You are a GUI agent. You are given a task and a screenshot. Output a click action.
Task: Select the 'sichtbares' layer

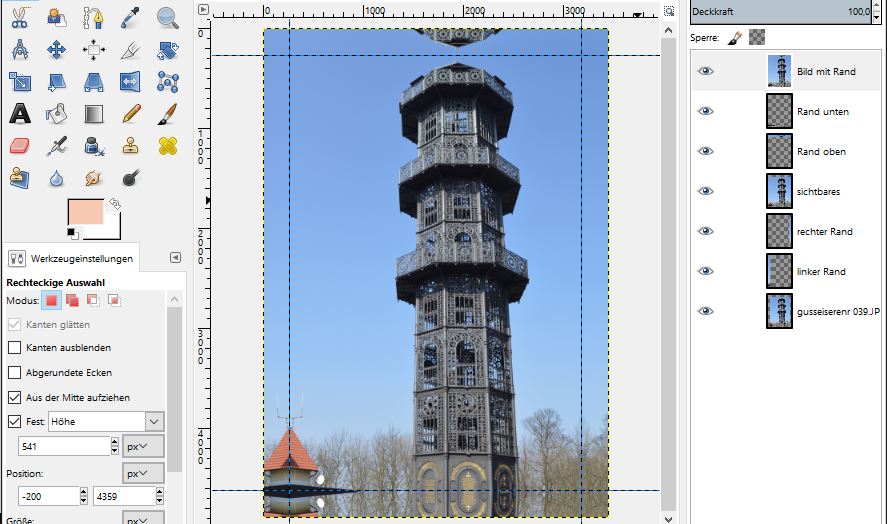(820, 191)
